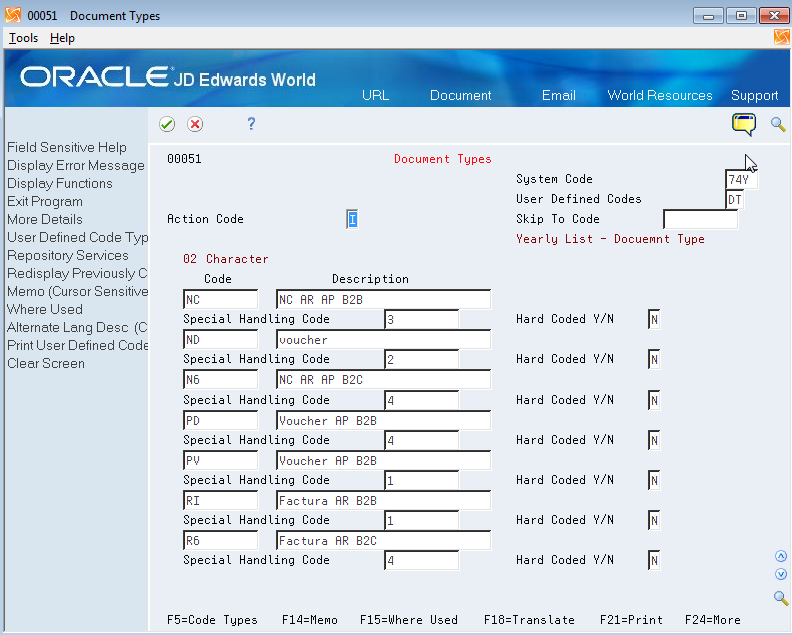Click the code field containing R6
The height and width of the screenshot is (635, 792).
[221, 541]
